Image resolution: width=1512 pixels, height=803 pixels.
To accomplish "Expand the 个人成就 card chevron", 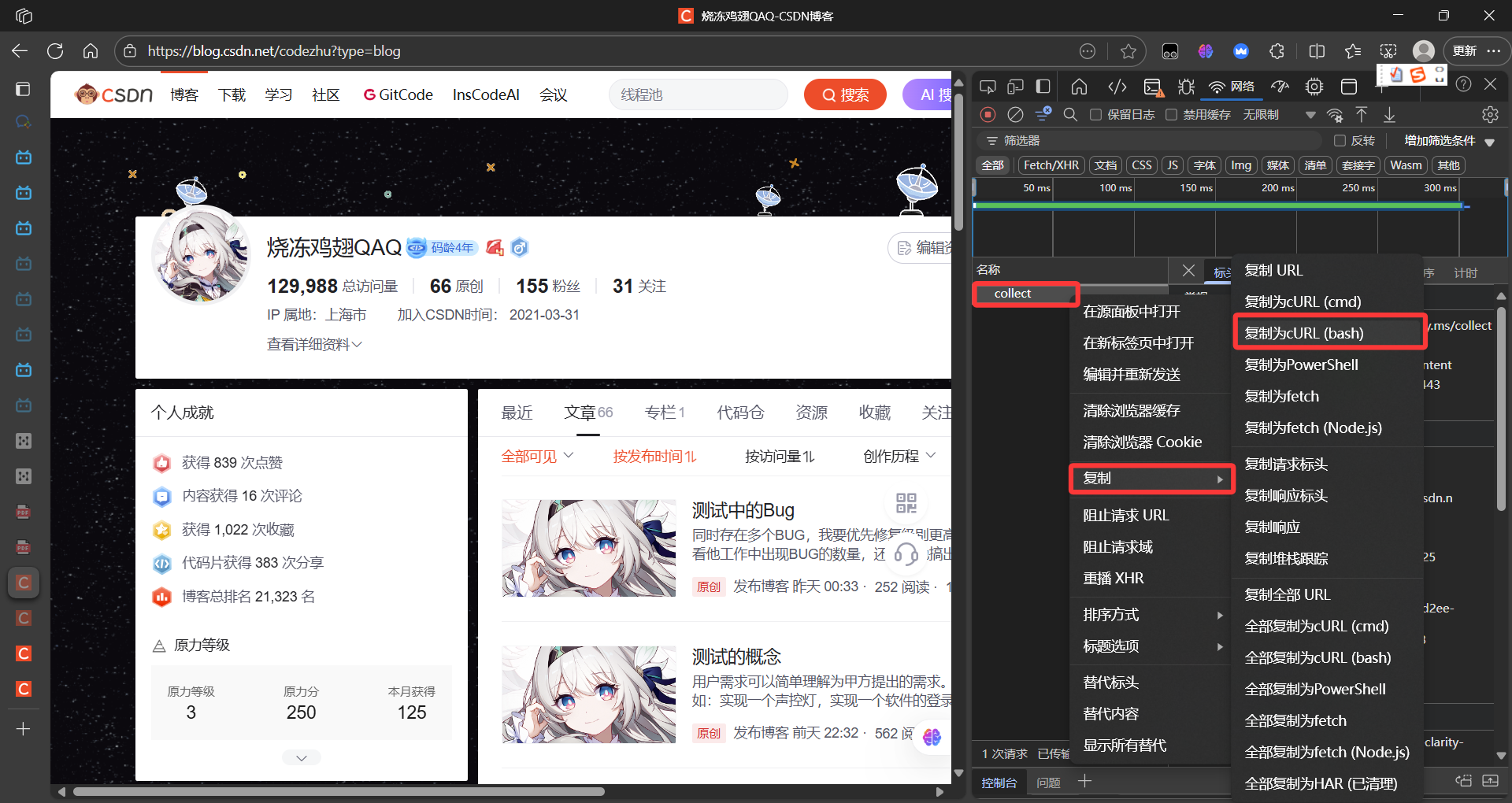I will [302, 757].
